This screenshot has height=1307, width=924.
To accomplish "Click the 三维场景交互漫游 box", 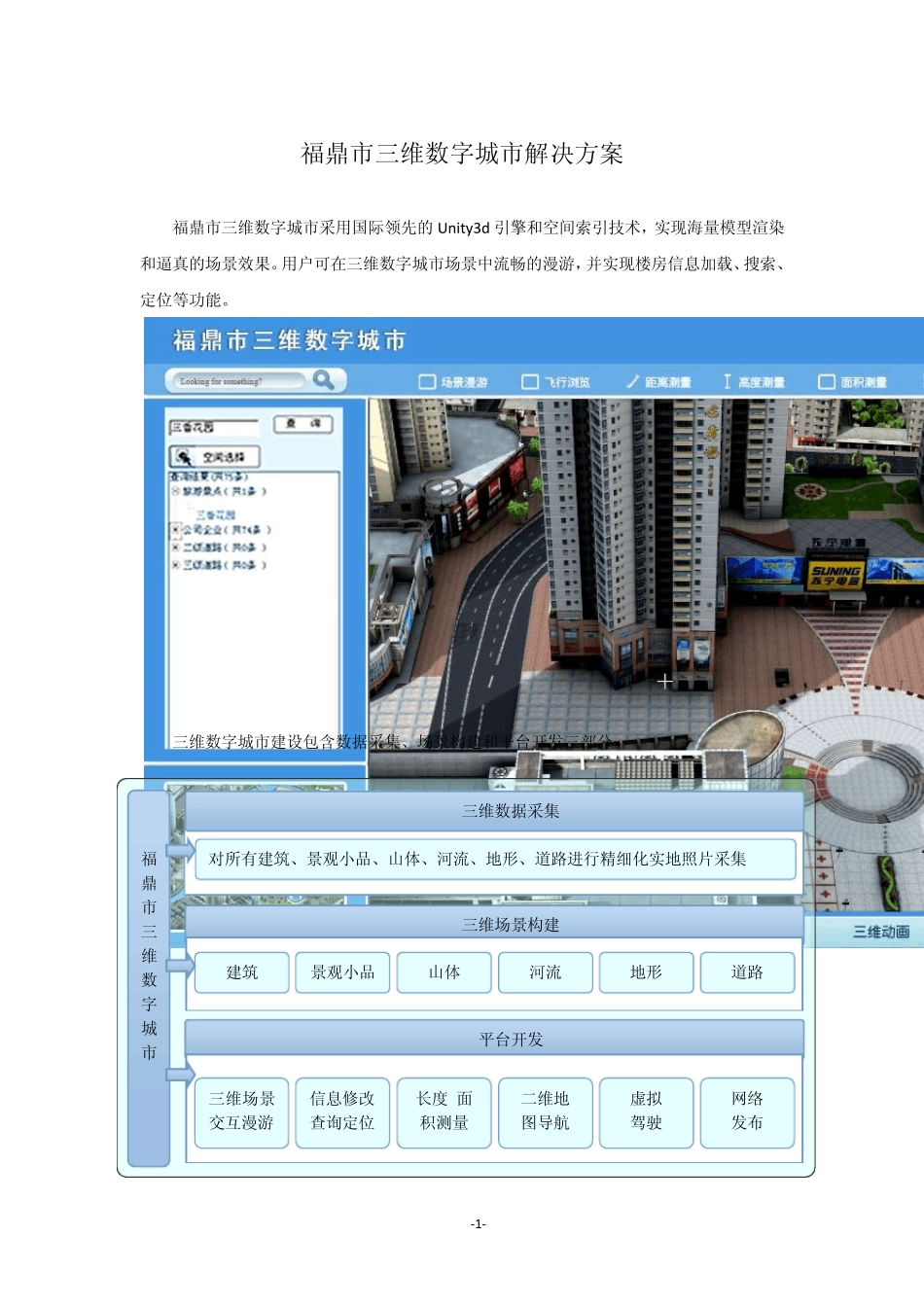I will click(x=242, y=1112).
